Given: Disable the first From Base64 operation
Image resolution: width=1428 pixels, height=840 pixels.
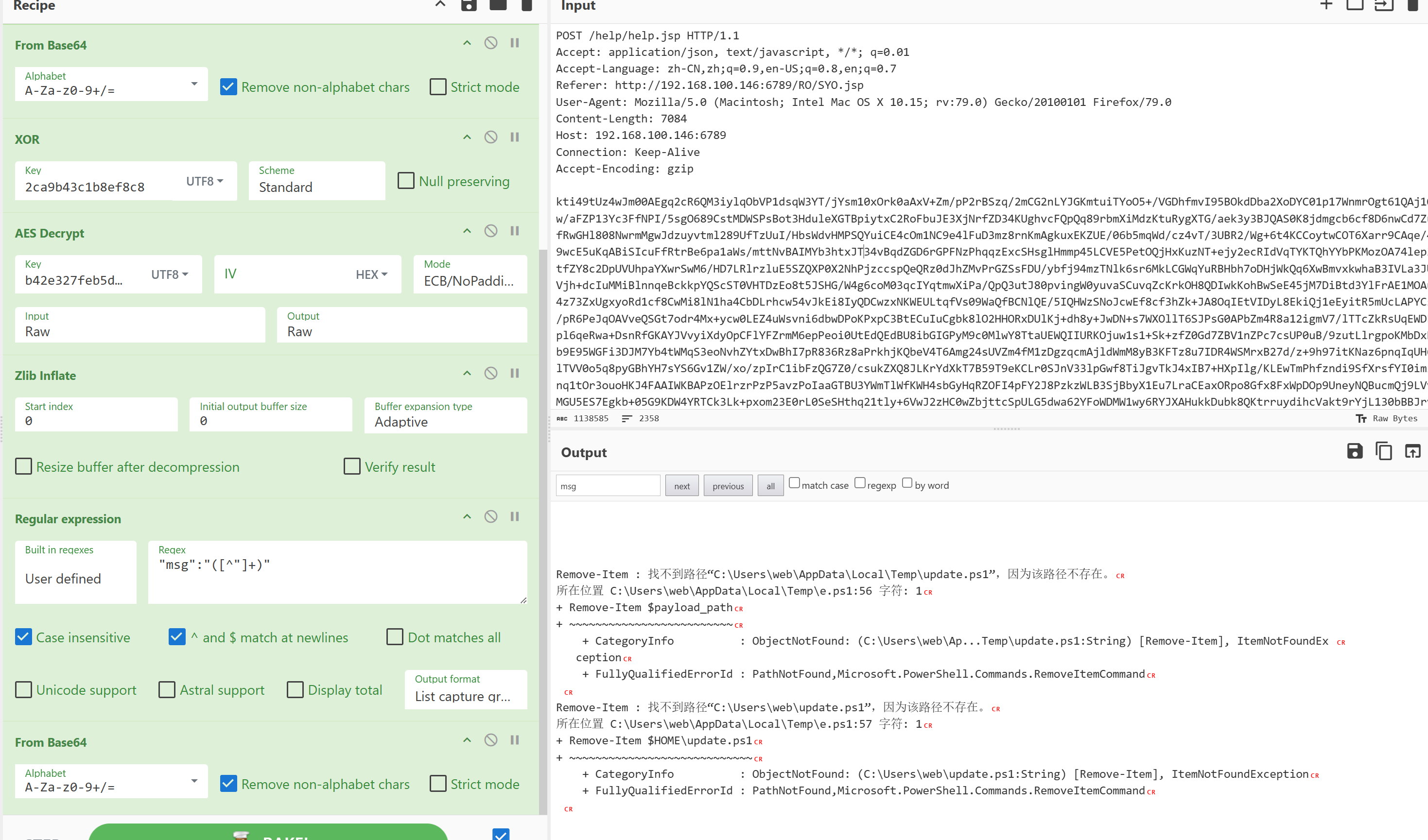Looking at the screenshot, I should tap(491, 43).
